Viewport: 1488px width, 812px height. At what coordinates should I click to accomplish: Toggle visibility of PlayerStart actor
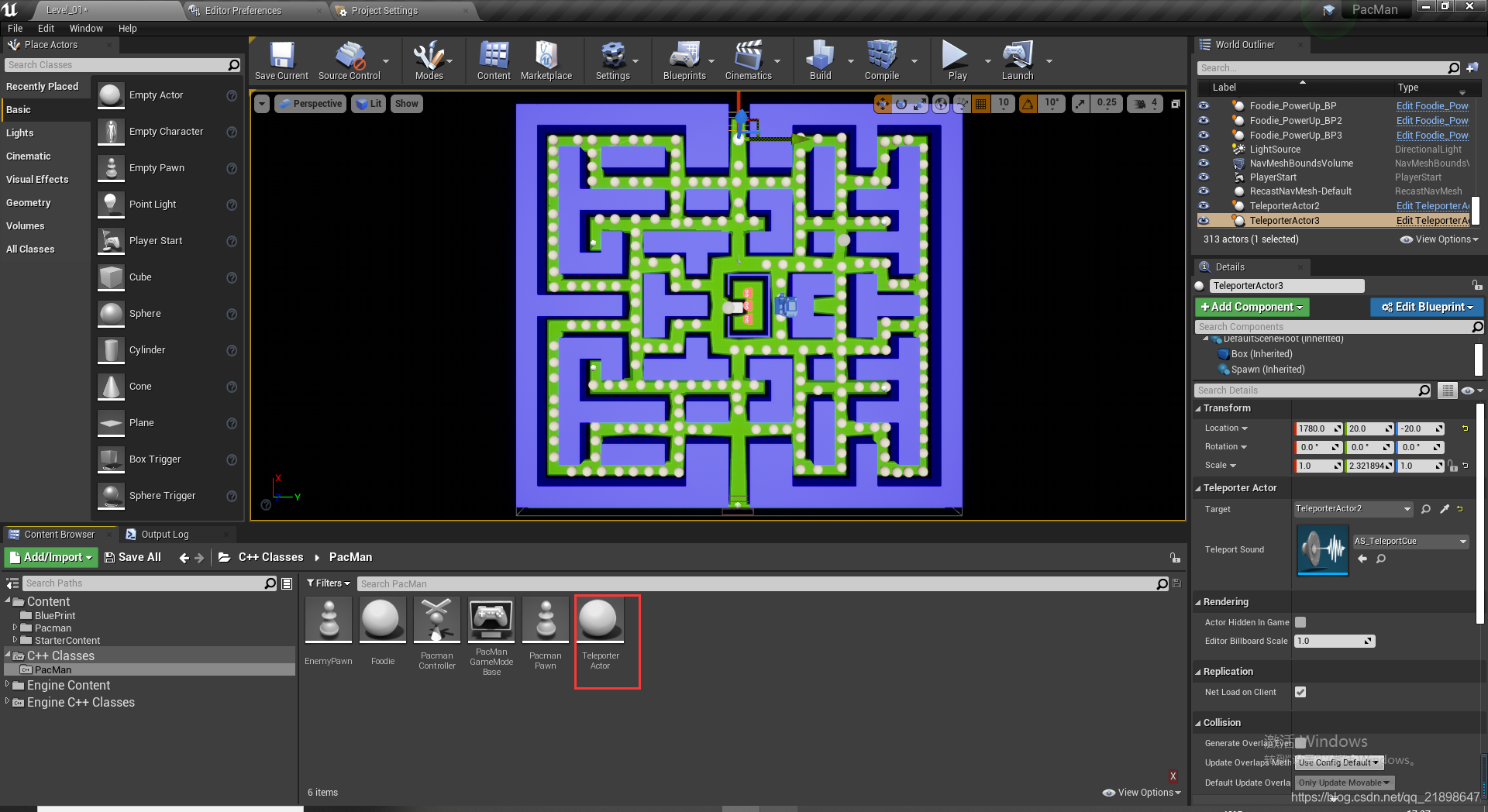coord(1204,177)
